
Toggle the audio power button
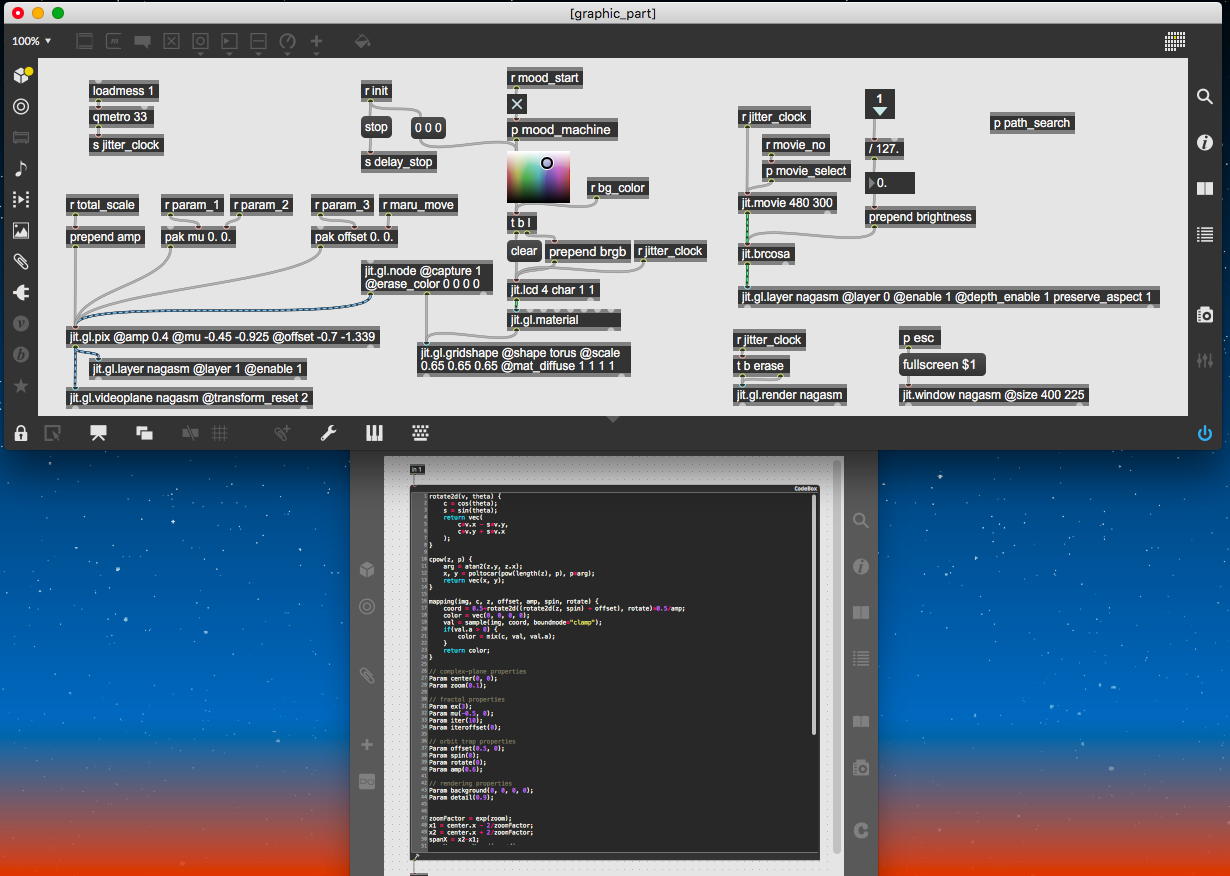1205,433
